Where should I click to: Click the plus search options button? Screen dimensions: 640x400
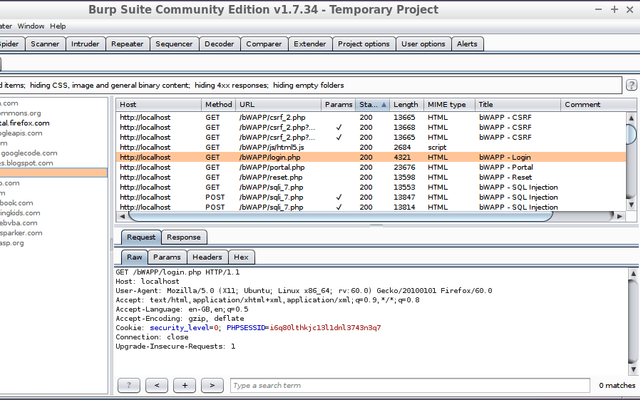click(x=184, y=385)
